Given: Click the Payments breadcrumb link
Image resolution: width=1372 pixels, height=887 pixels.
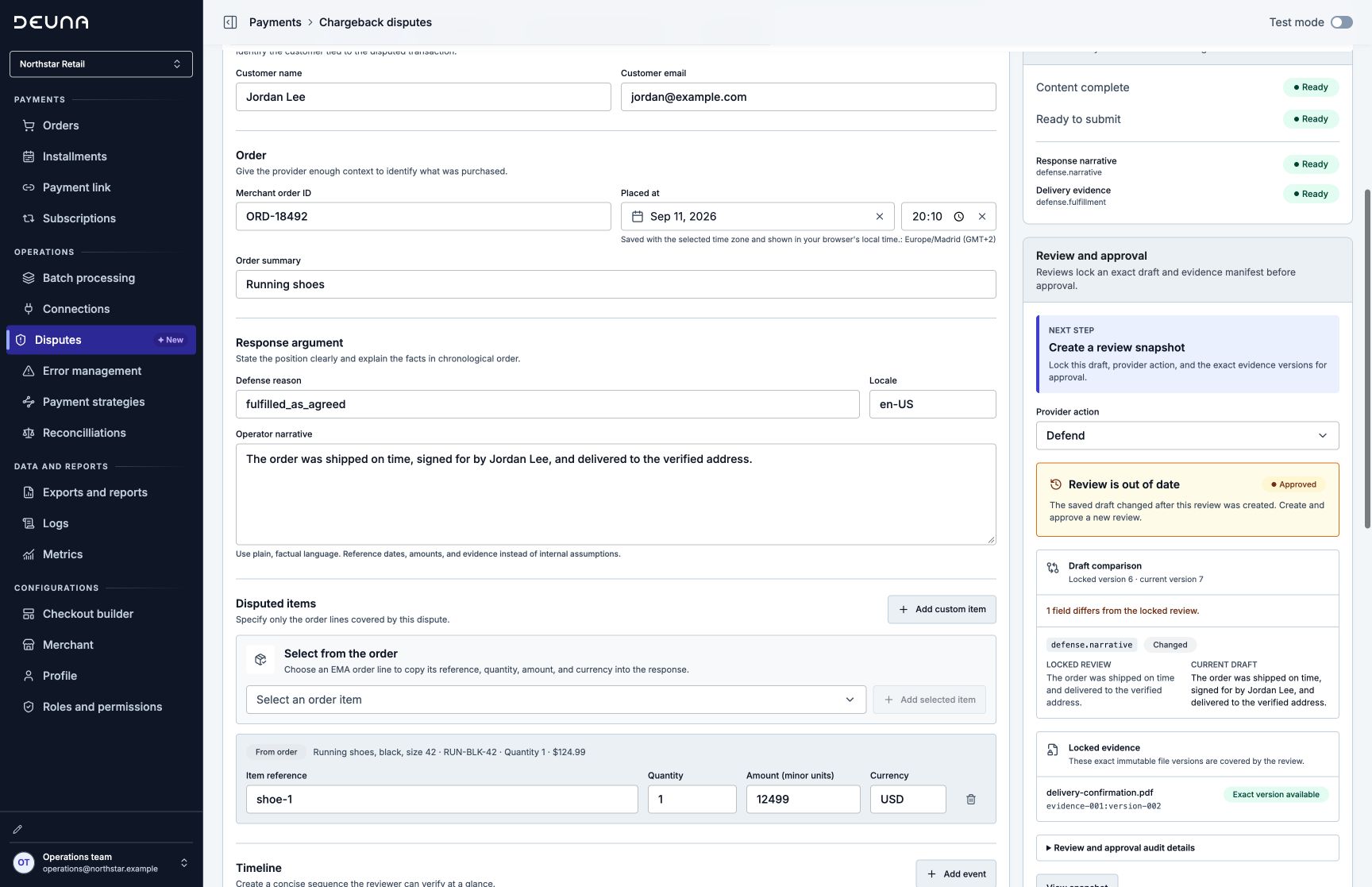Looking at the screenshot, I should 275,22.
